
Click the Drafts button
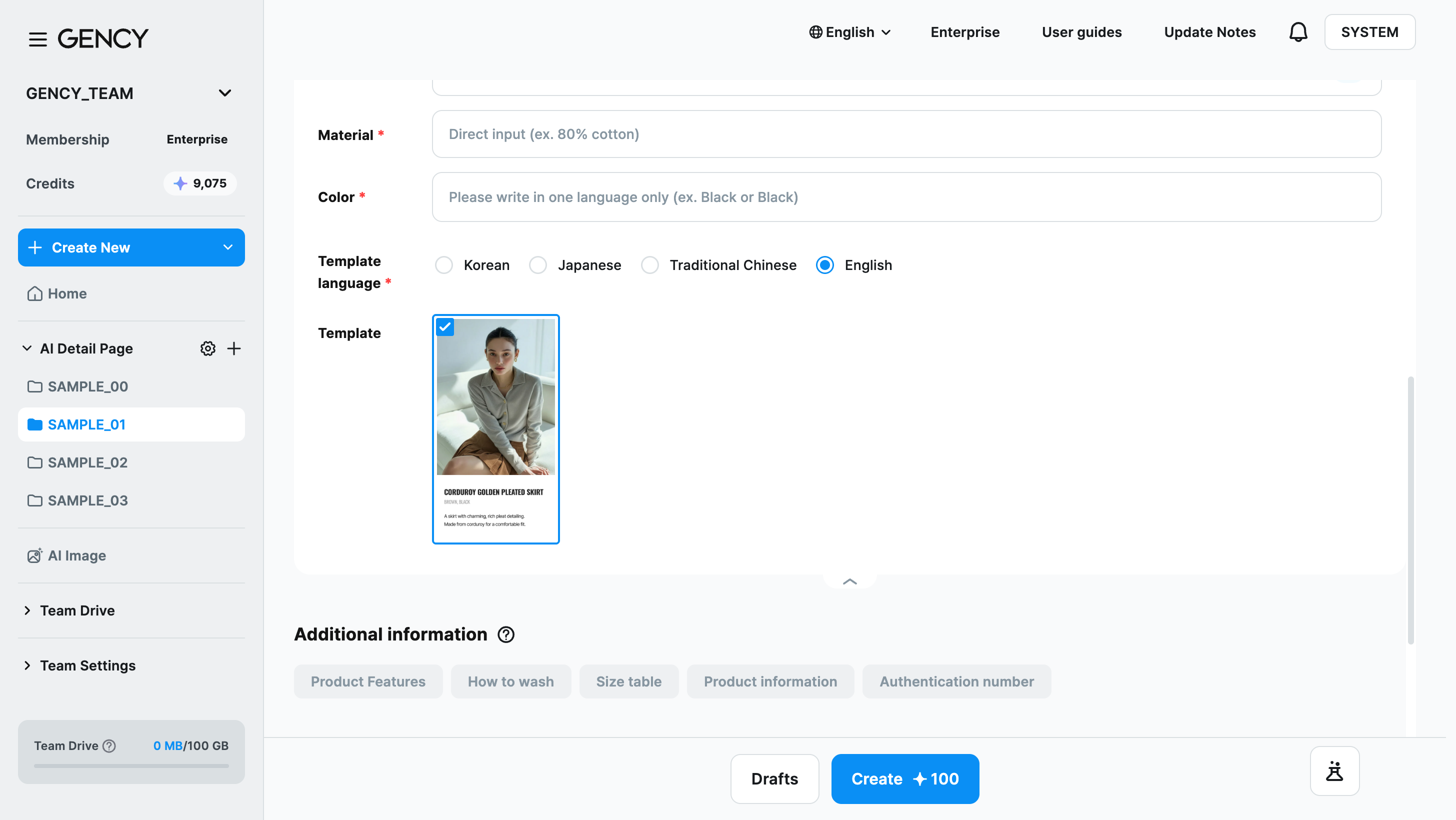coord(774,778)
